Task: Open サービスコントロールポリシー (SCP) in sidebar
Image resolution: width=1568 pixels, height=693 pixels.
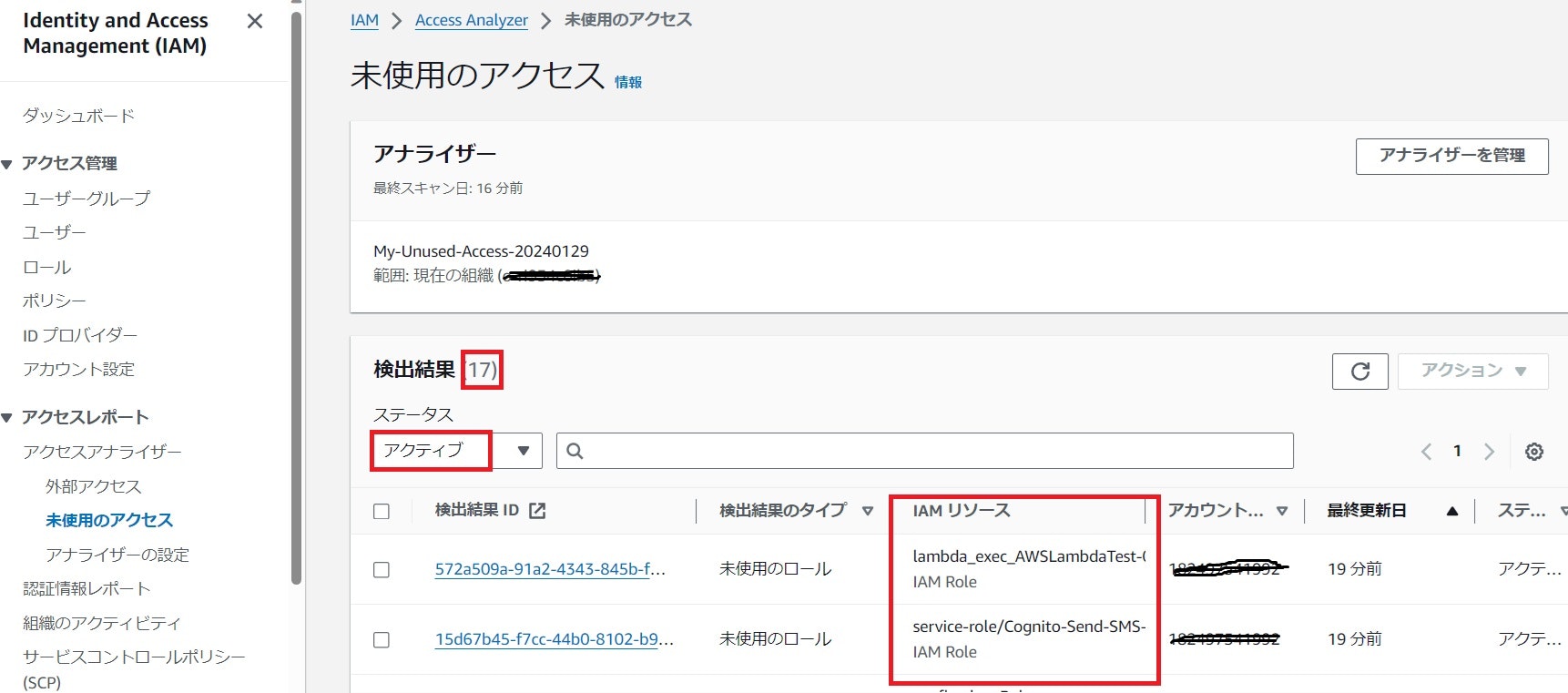Action: click(x=134, y=668)
